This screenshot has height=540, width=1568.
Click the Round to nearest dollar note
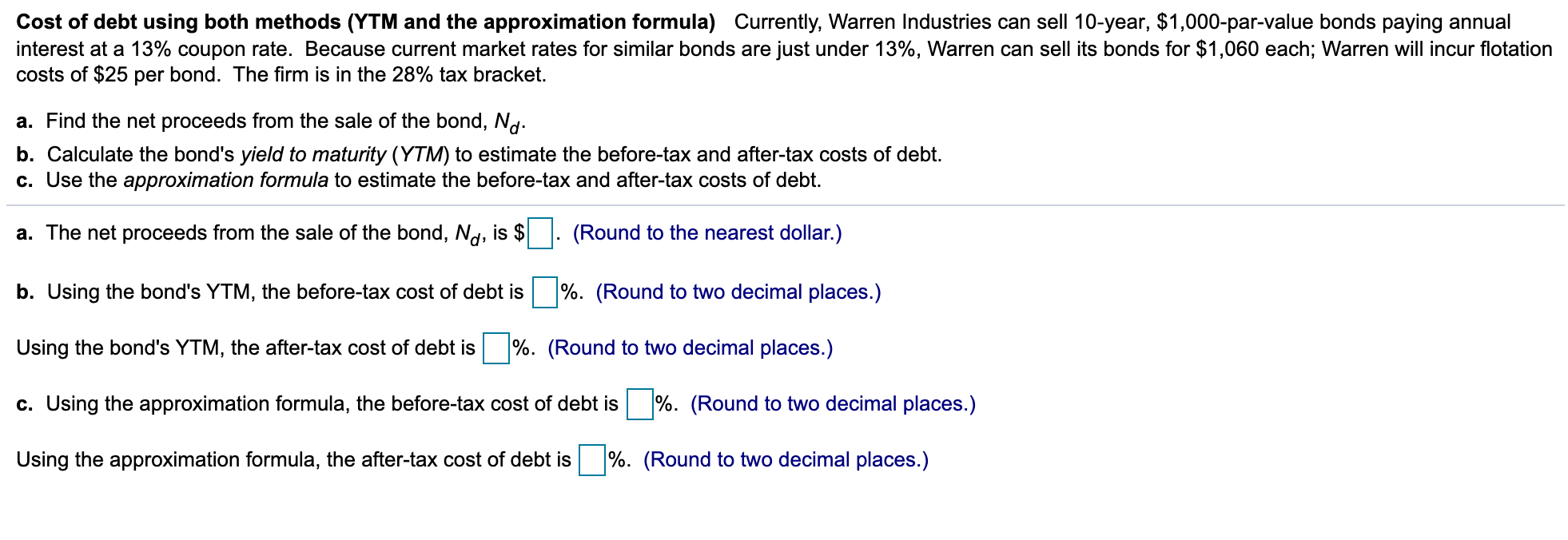pos(706,234)
